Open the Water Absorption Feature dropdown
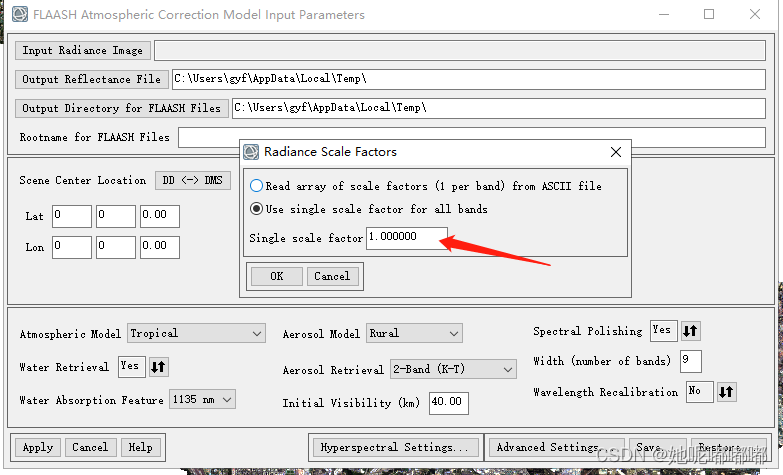Viewport: 783px width, 475px height. pyautogui.click(x=202, y=400)
